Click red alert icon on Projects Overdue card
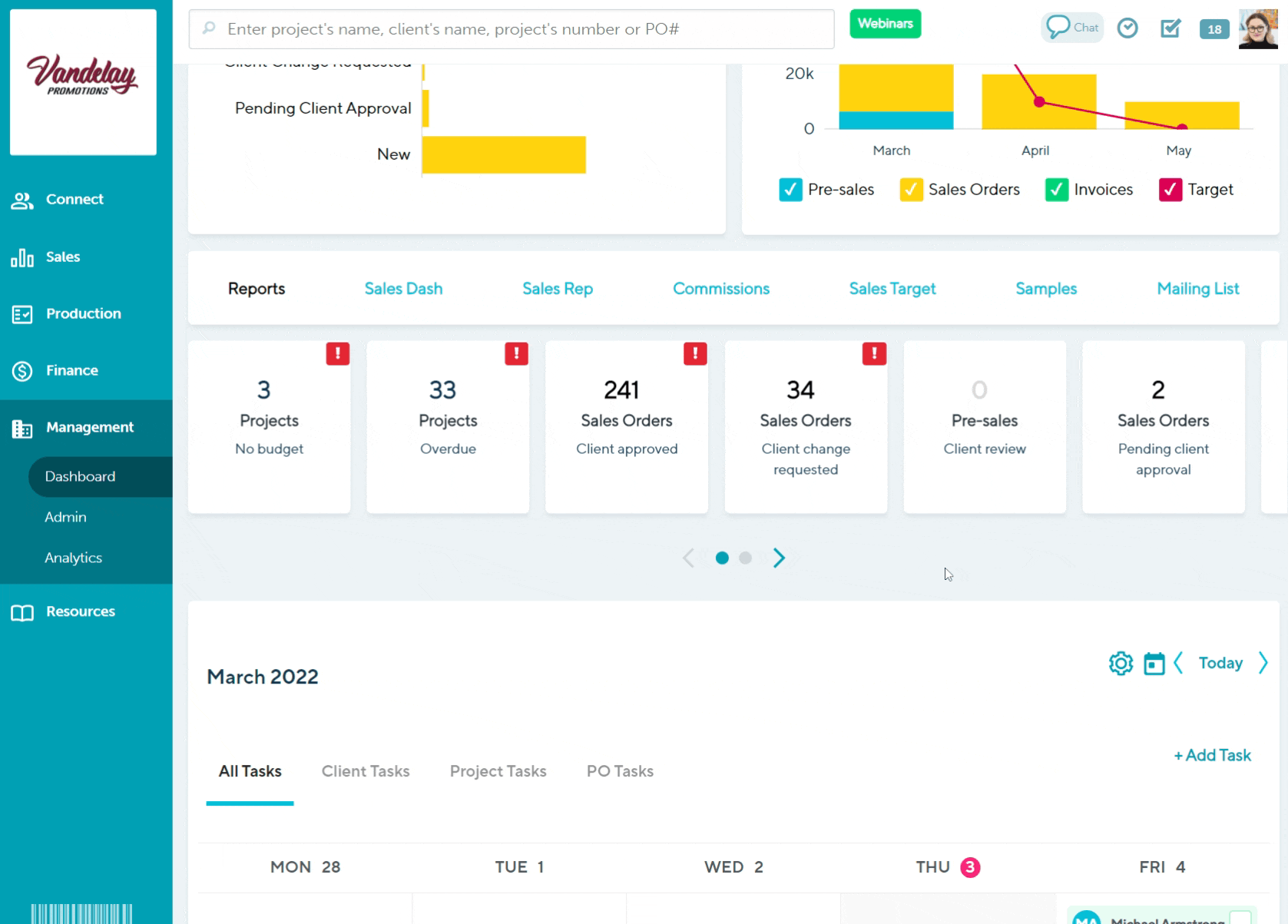The width and height of the screenshot is (1288, 924). tap(516, 353)
